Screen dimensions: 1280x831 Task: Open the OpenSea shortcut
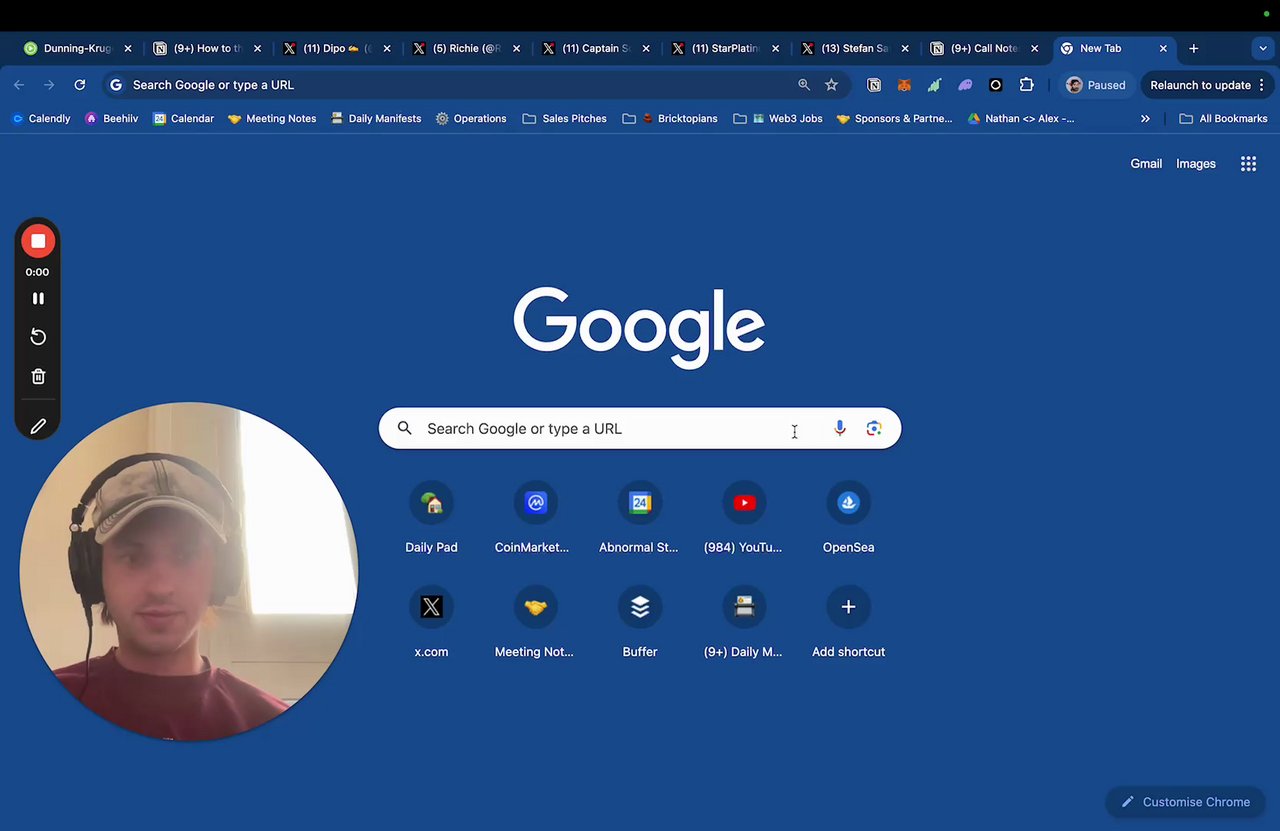848,519
